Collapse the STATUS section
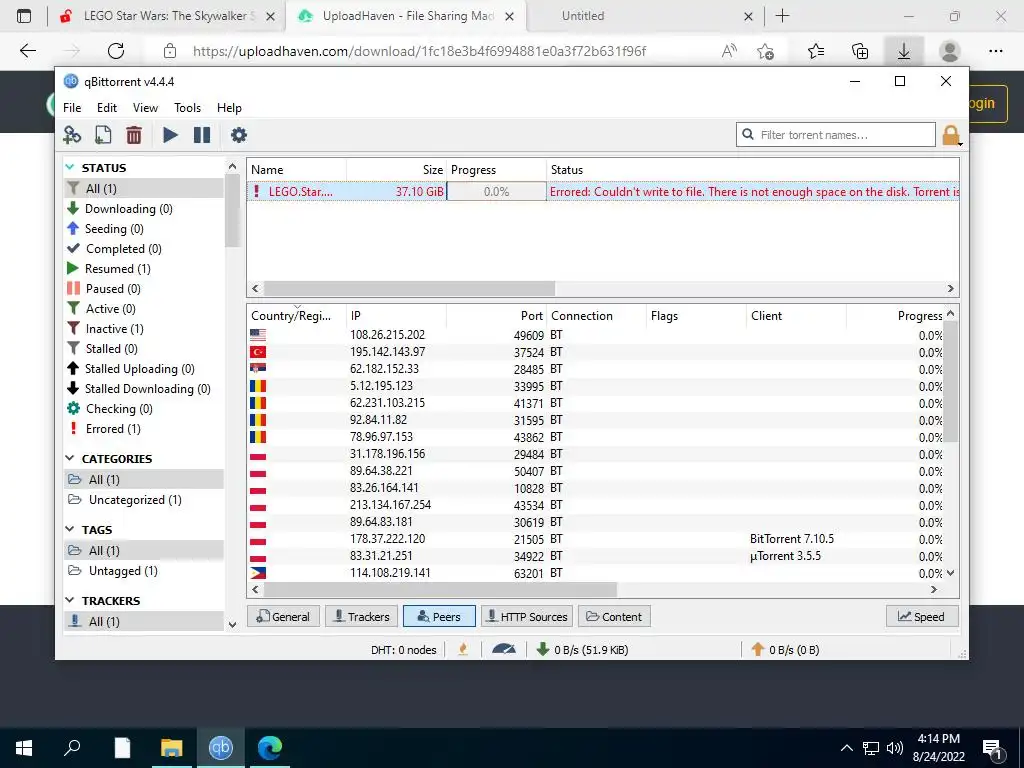 click(70, 167)
